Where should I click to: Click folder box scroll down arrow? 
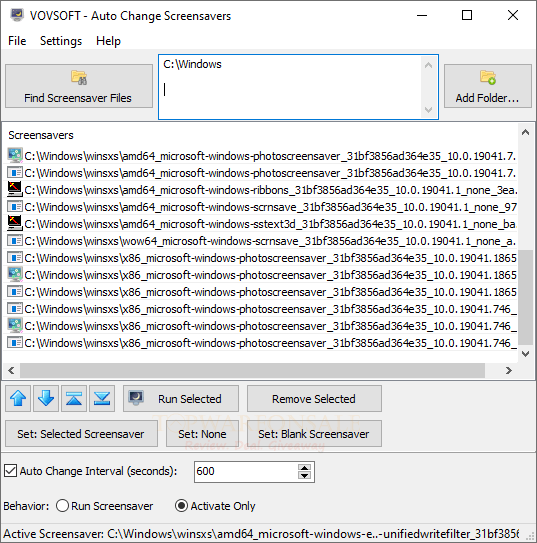pyautogui.click(x=428, y=110)
